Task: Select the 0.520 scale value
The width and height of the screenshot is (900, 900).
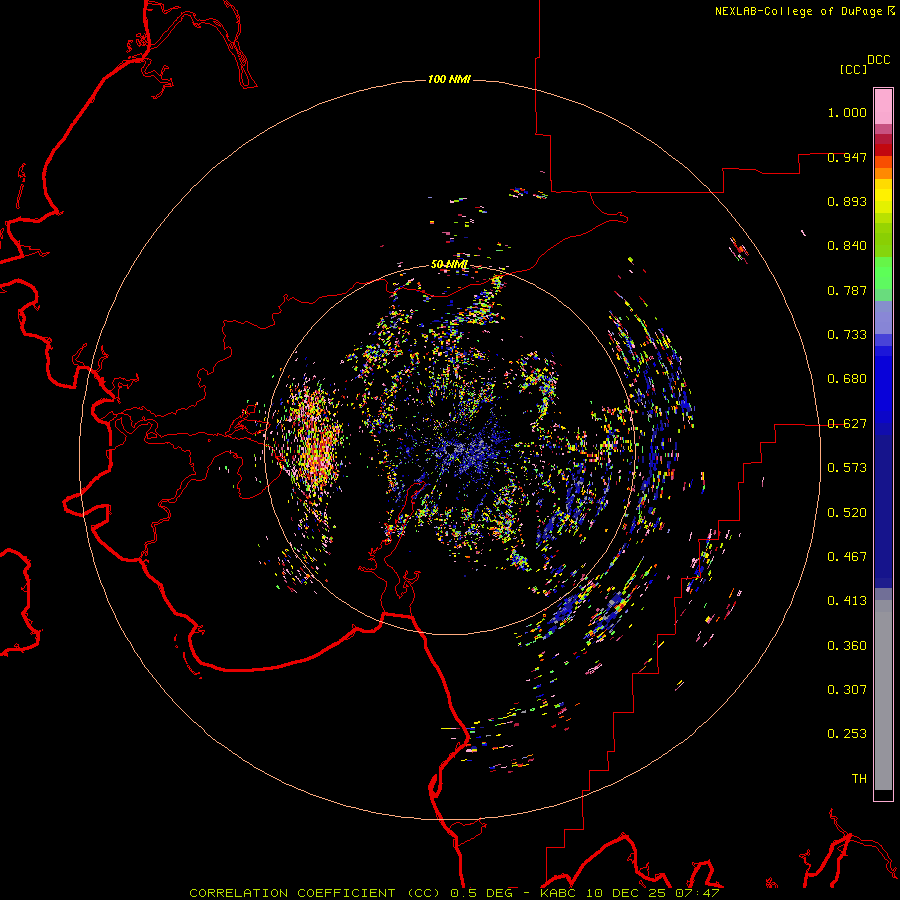Action: [847, 513]
